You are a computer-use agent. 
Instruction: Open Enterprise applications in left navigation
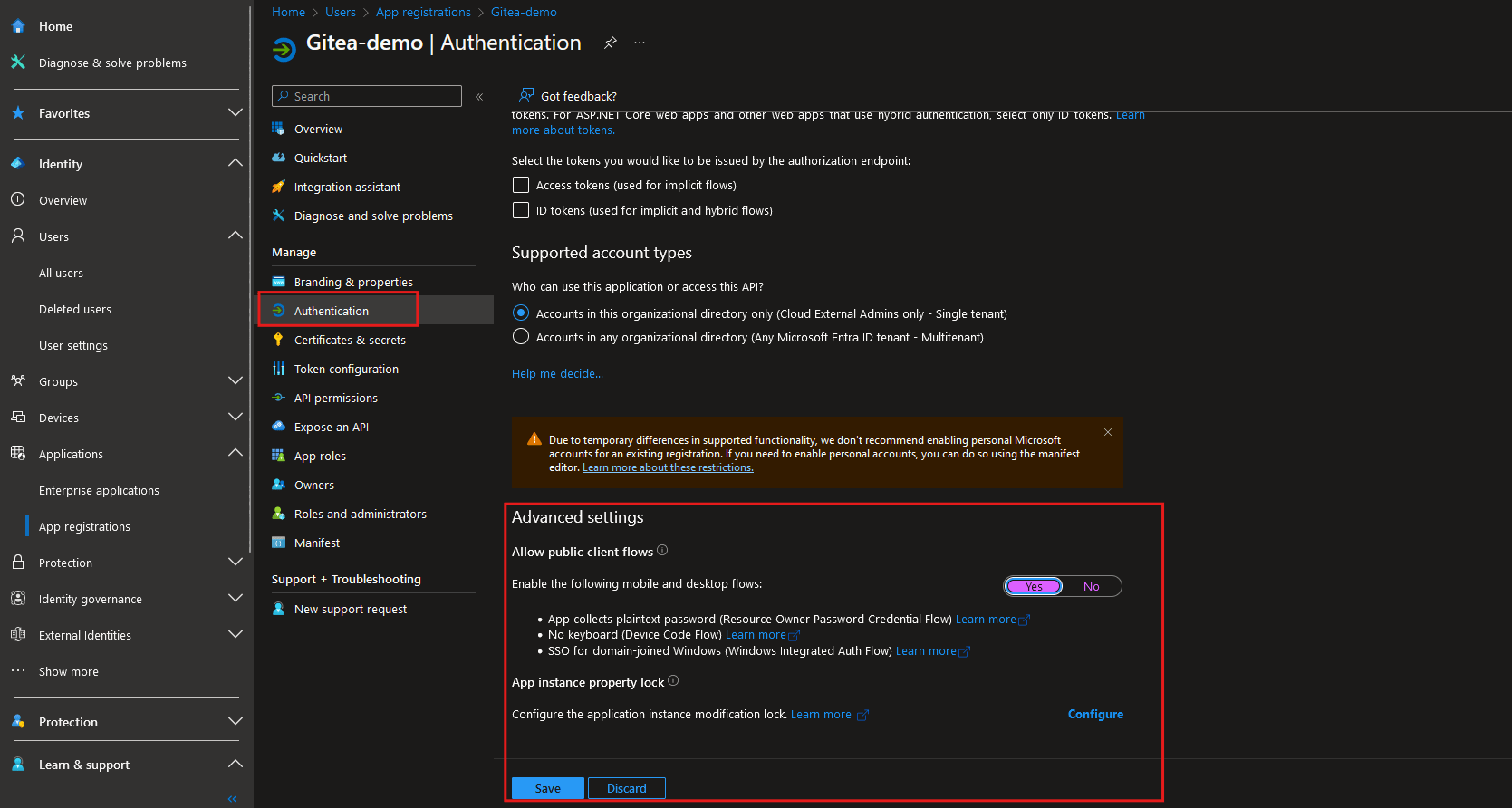[x=99, y=490]
